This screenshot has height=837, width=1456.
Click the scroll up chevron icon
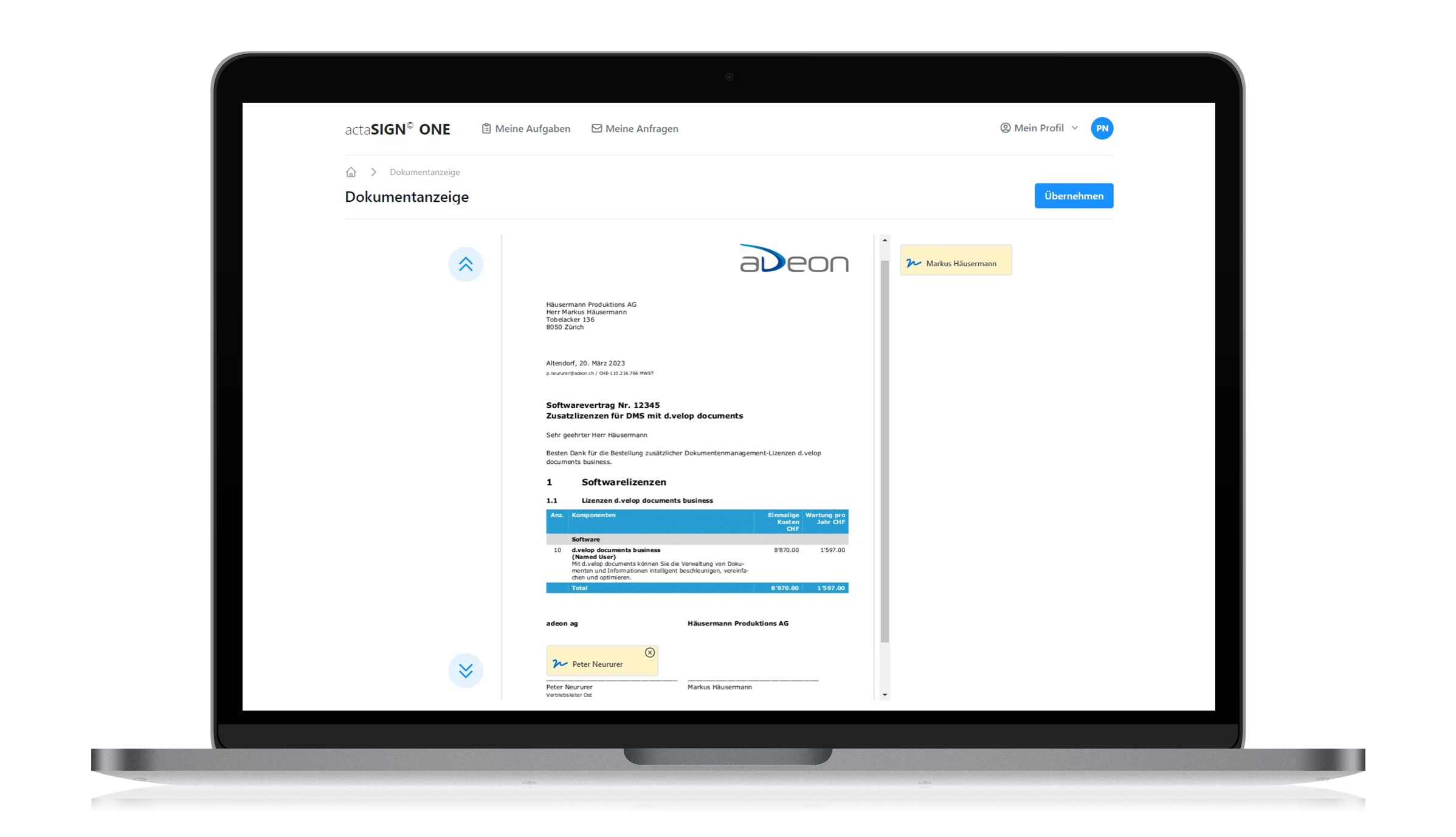465,263
